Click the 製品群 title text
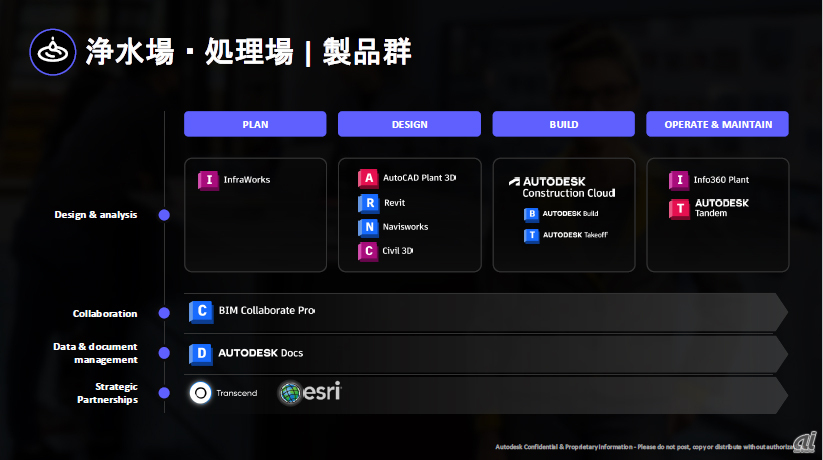823x460 pixels. (367, 51)
